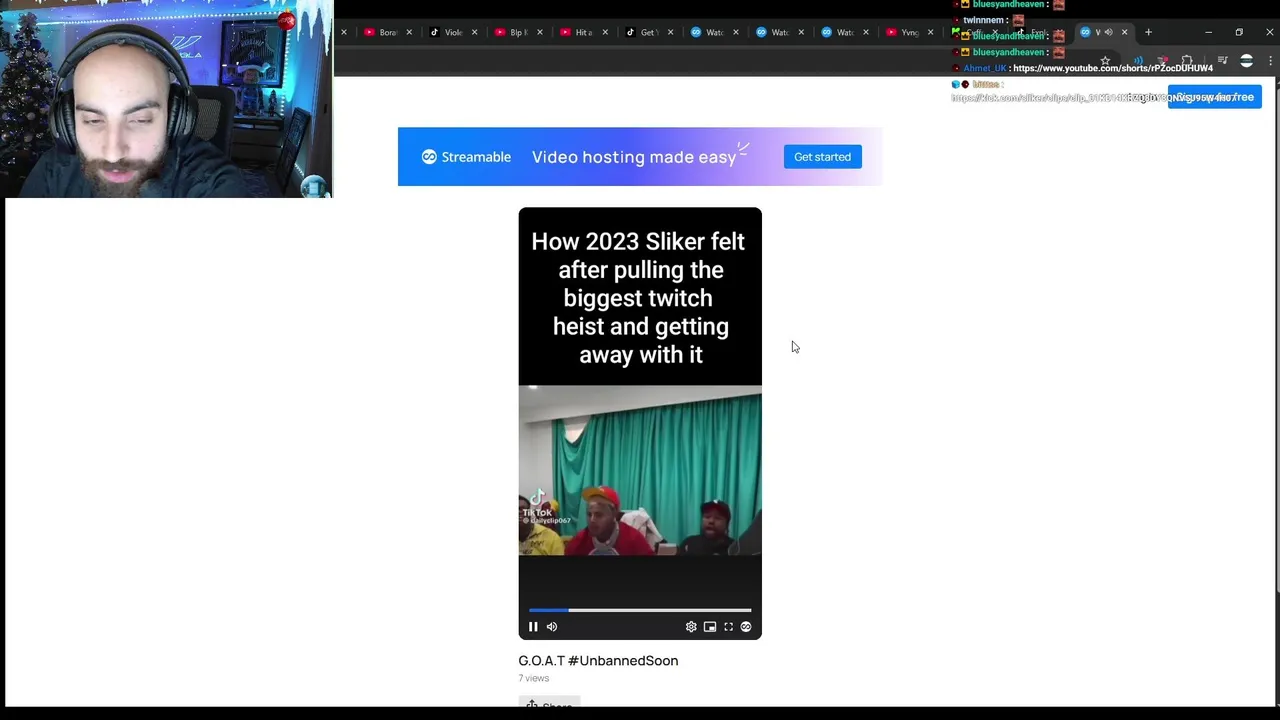Screen dimensions: 1280x720
Task: Mute the video using speaker icon
Action: click(552, 627)
